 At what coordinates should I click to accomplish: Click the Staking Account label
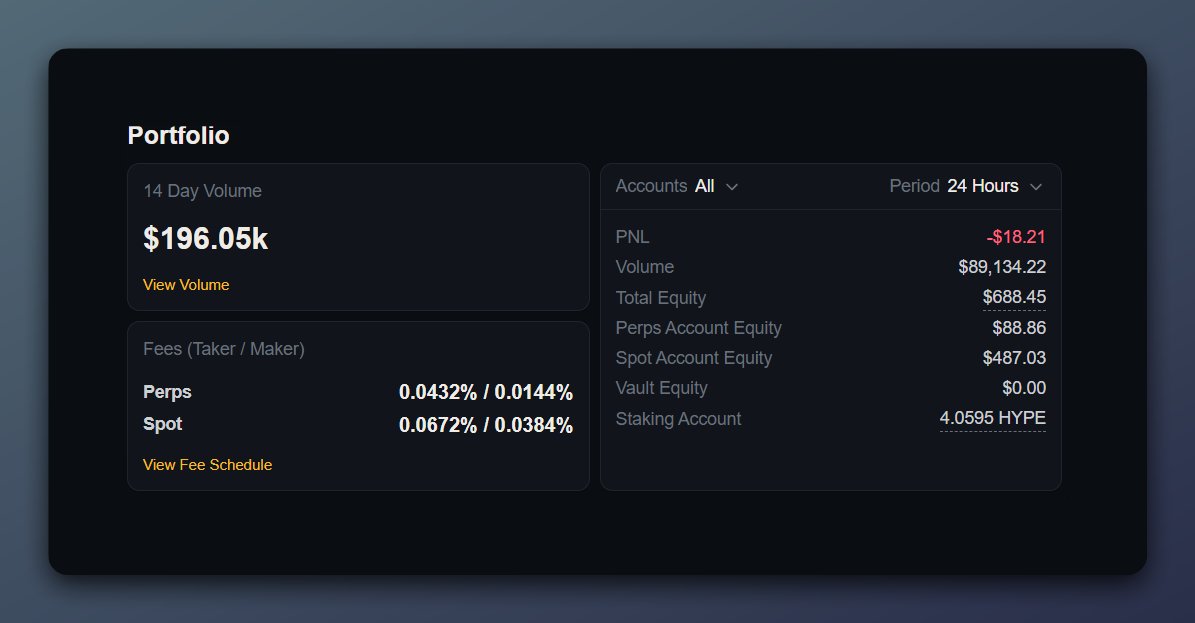click(678, 419)
